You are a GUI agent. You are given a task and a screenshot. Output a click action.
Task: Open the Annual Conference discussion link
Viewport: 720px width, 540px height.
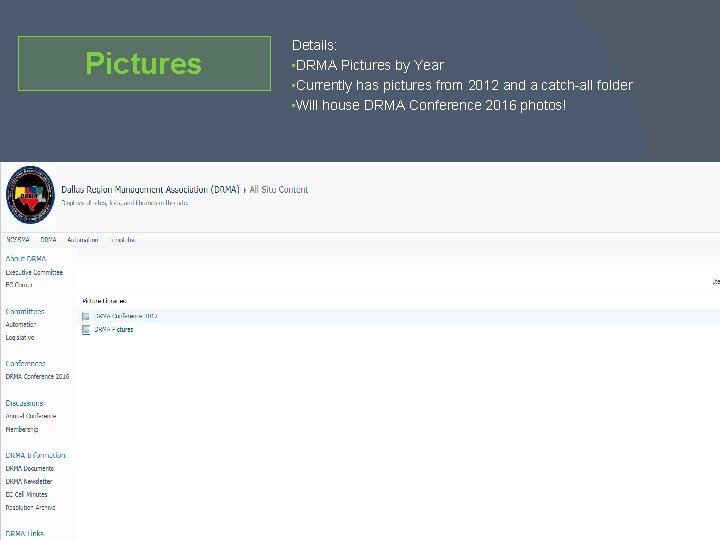[31, 416]
